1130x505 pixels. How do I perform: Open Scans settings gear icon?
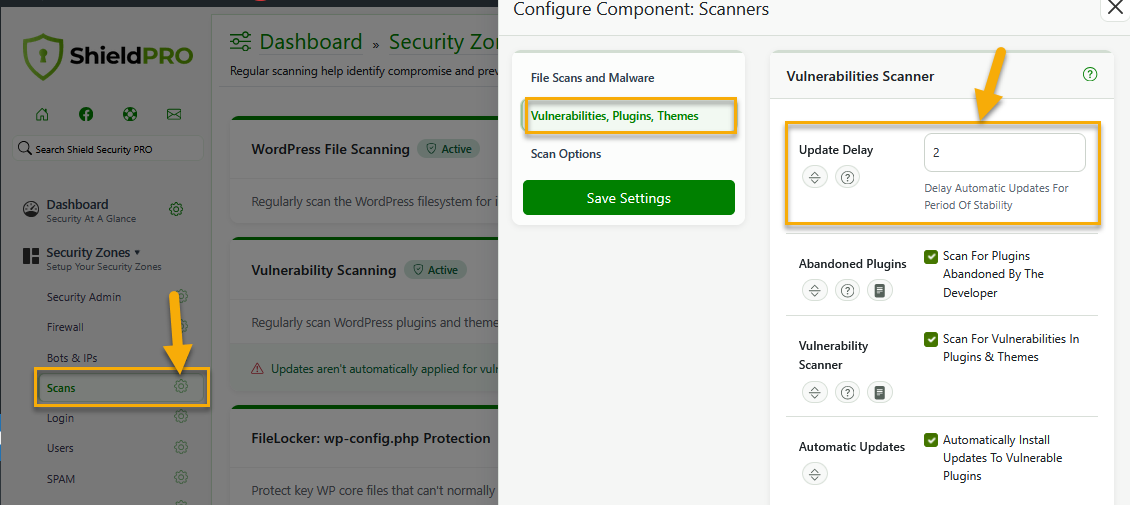coord(181,386)
